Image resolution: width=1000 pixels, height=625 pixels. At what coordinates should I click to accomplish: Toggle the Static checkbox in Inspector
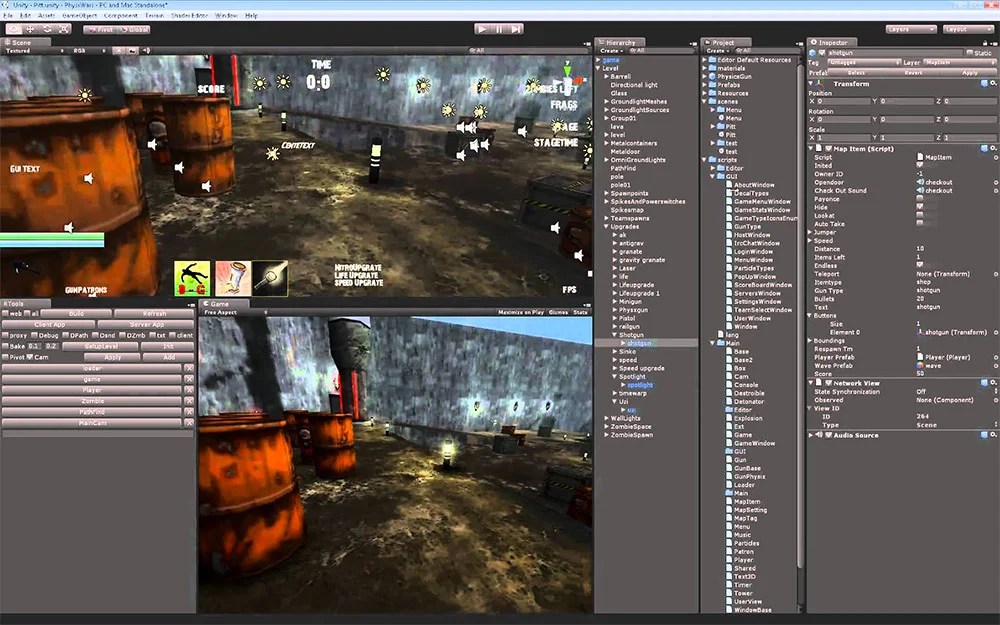(969, 53)
